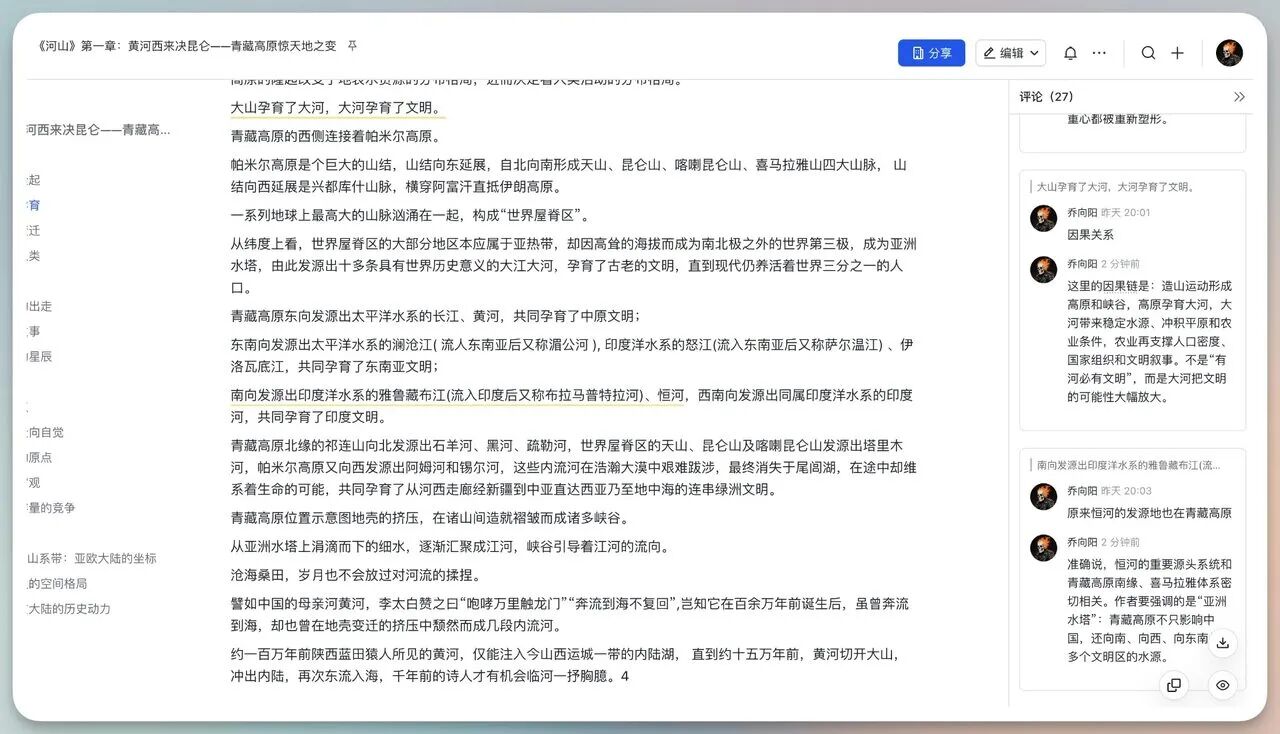Click the 乔向阳 avatar on the 昨天 20:01 comment

[1044, 218]
